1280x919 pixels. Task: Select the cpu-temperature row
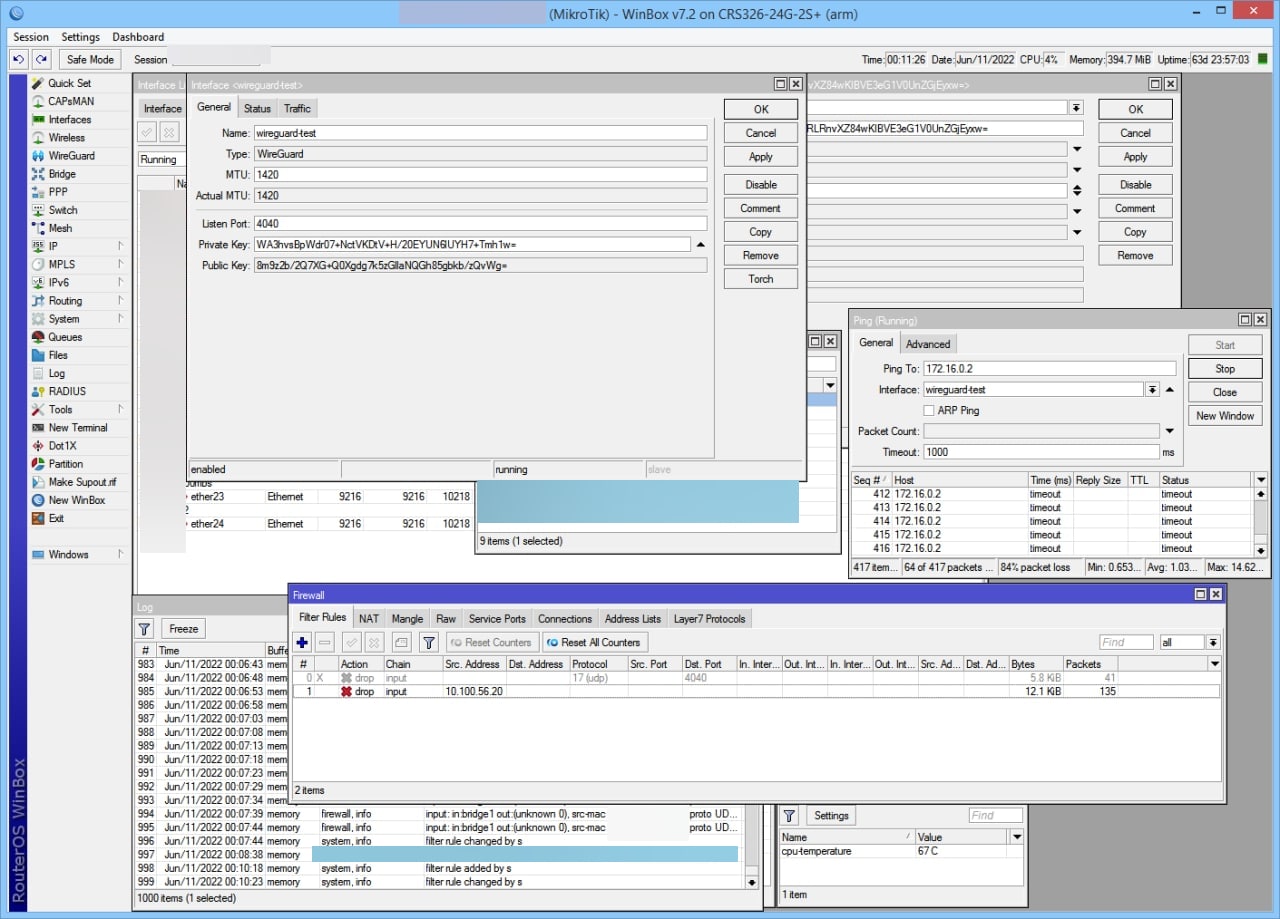tap(901, 852)
